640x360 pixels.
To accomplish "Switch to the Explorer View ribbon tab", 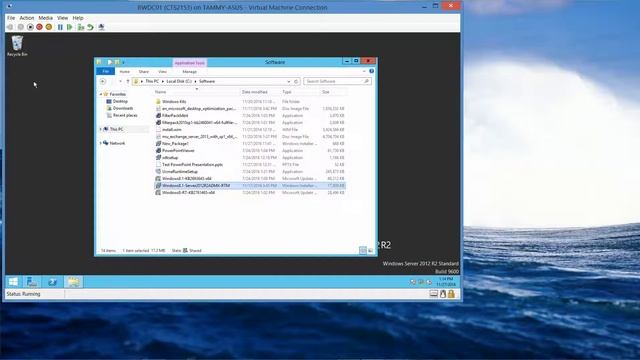I will (x=162, y=71).
